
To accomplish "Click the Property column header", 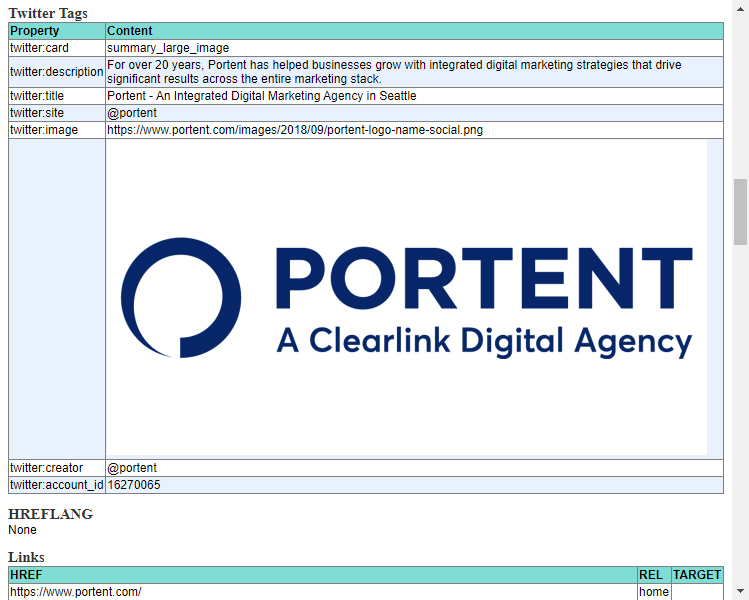I will click(x=57, y=31).
